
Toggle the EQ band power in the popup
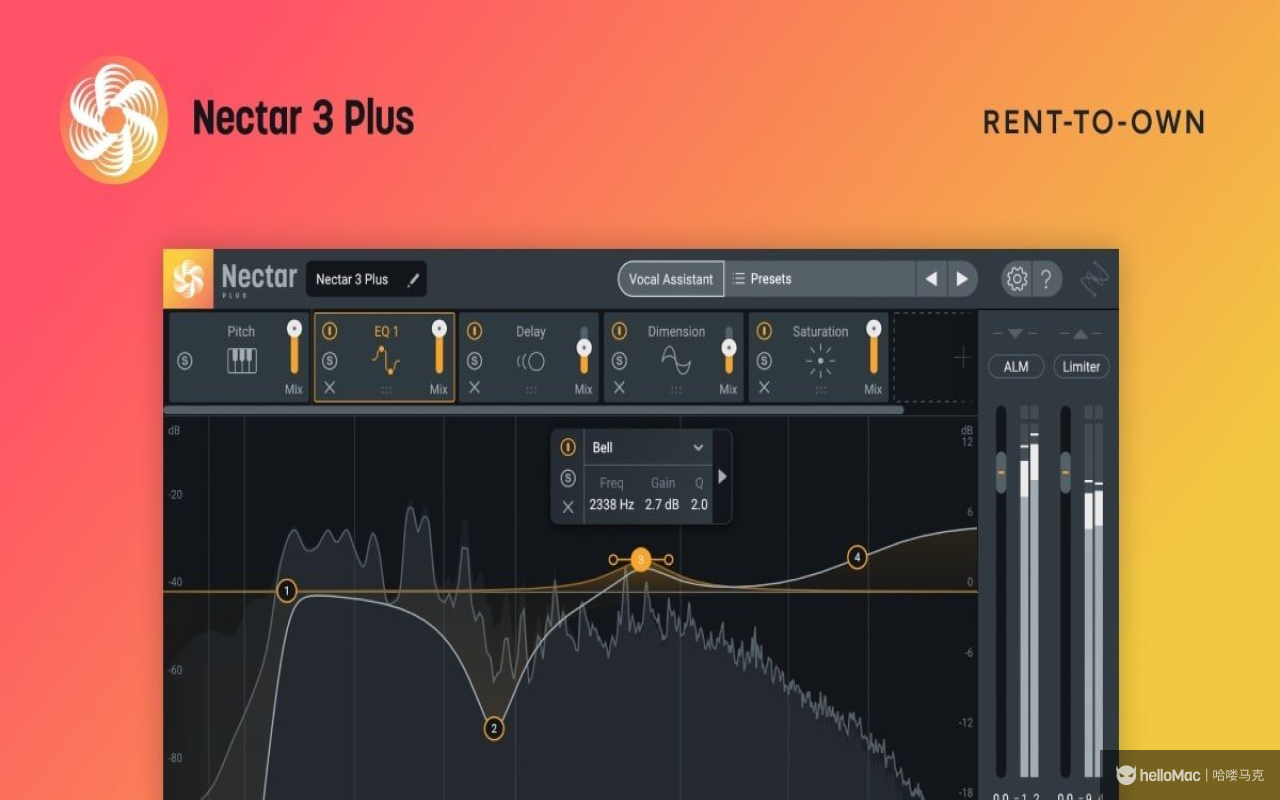568,447
